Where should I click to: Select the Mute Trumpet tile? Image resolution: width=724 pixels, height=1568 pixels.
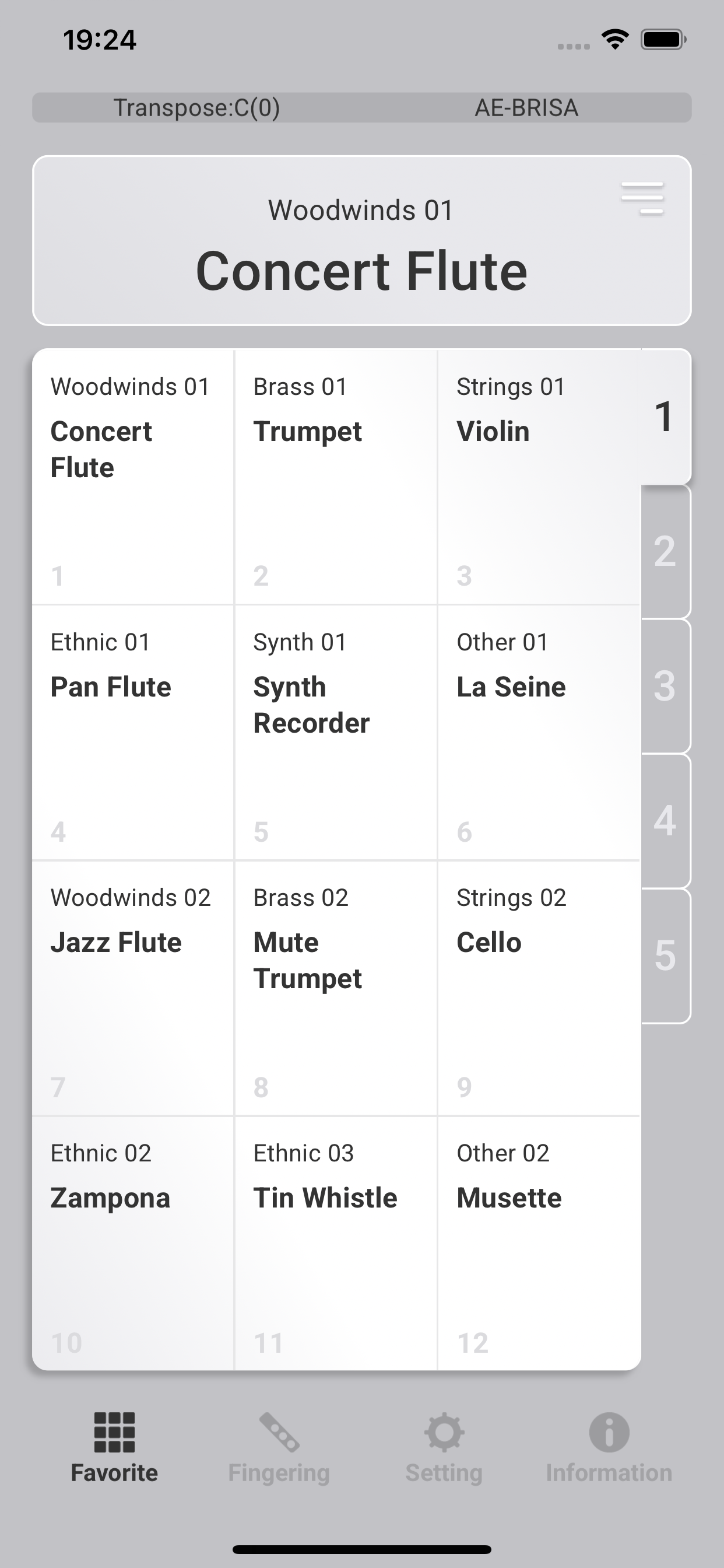[x=336, y=988]
